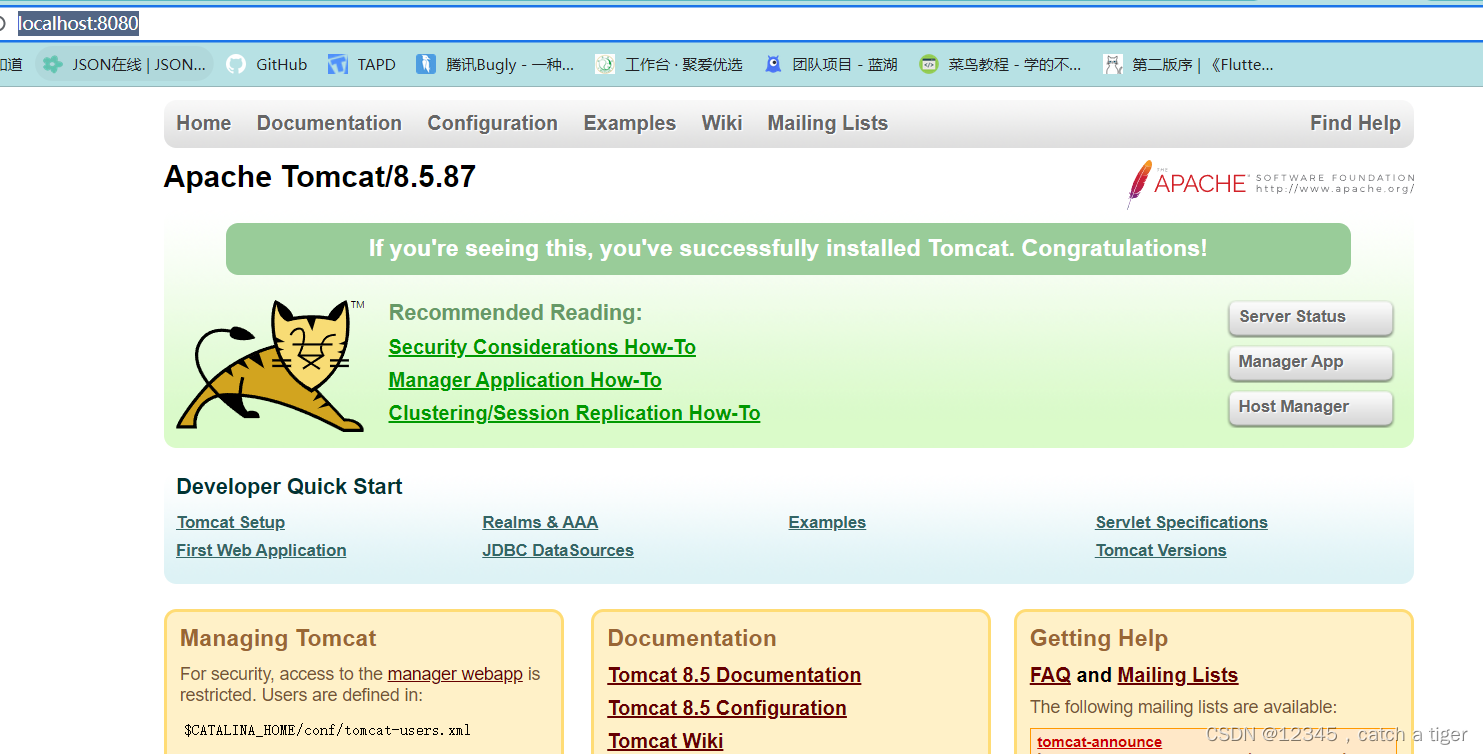Click the $CATALINA_HOME/conf/tomcat-users.xml path text
The image size is (1483, 754).
(327, 730)
